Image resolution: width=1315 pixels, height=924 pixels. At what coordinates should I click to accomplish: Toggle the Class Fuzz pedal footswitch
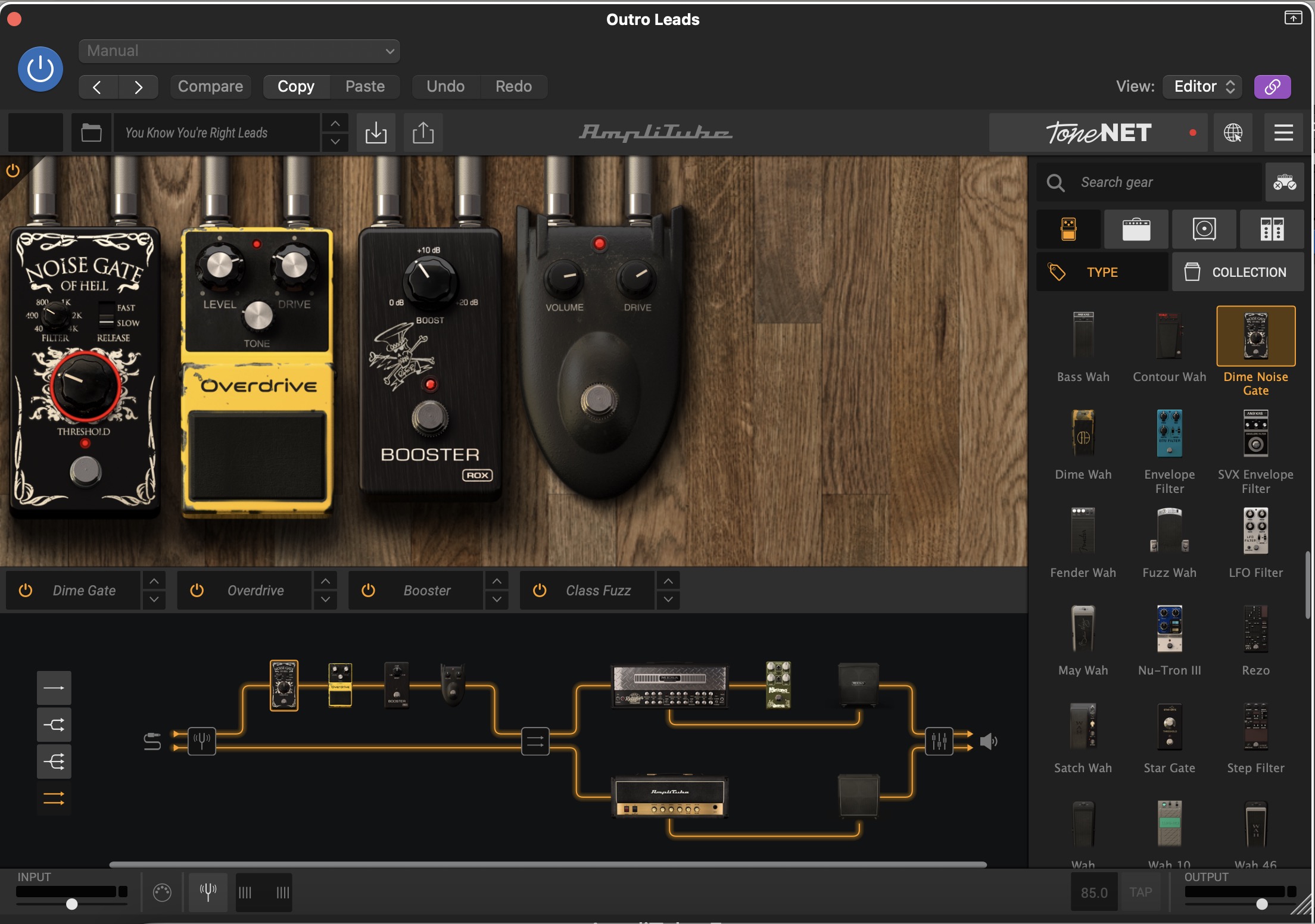(x=599, y=399)
